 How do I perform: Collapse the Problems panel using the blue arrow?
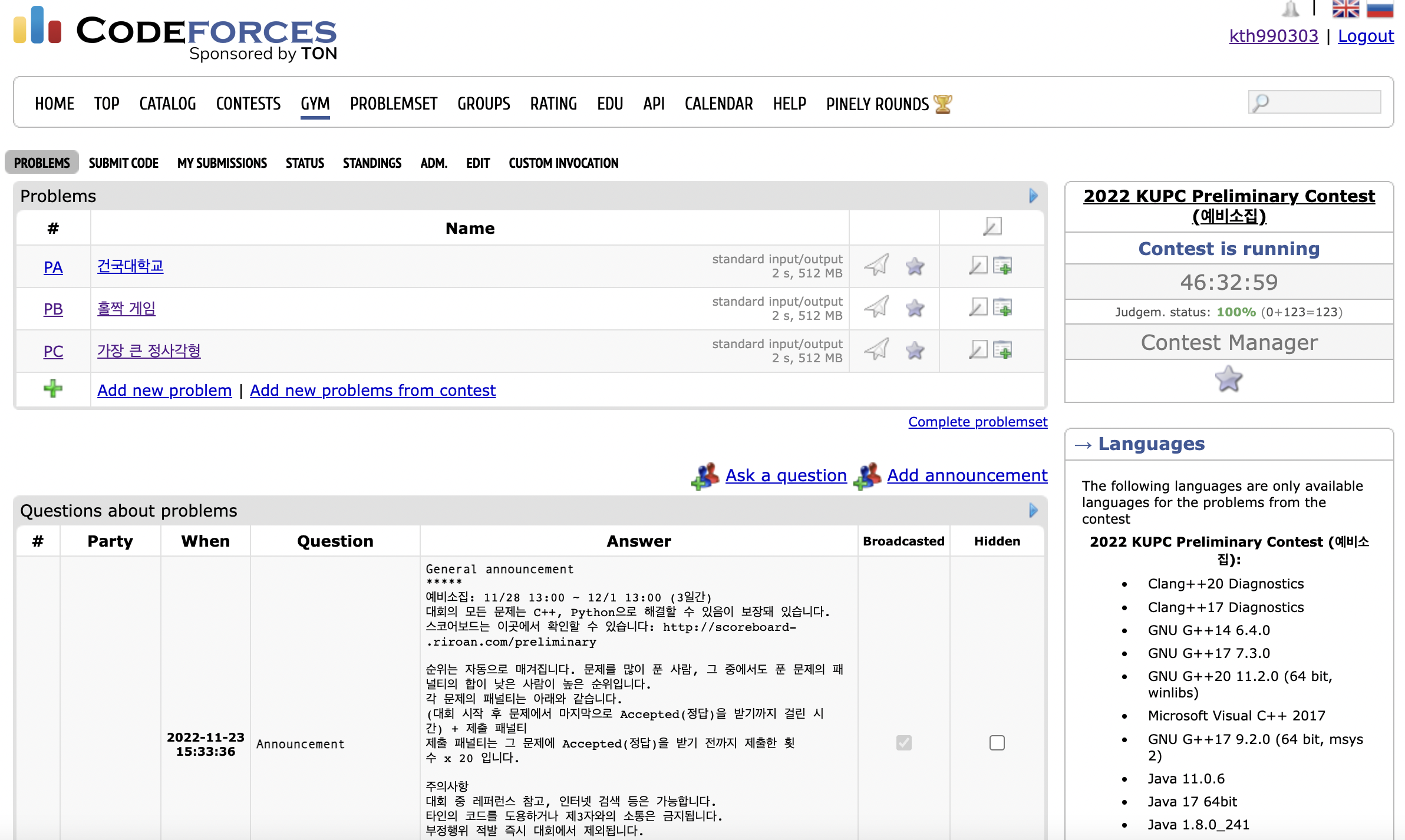pos(1033,196)
